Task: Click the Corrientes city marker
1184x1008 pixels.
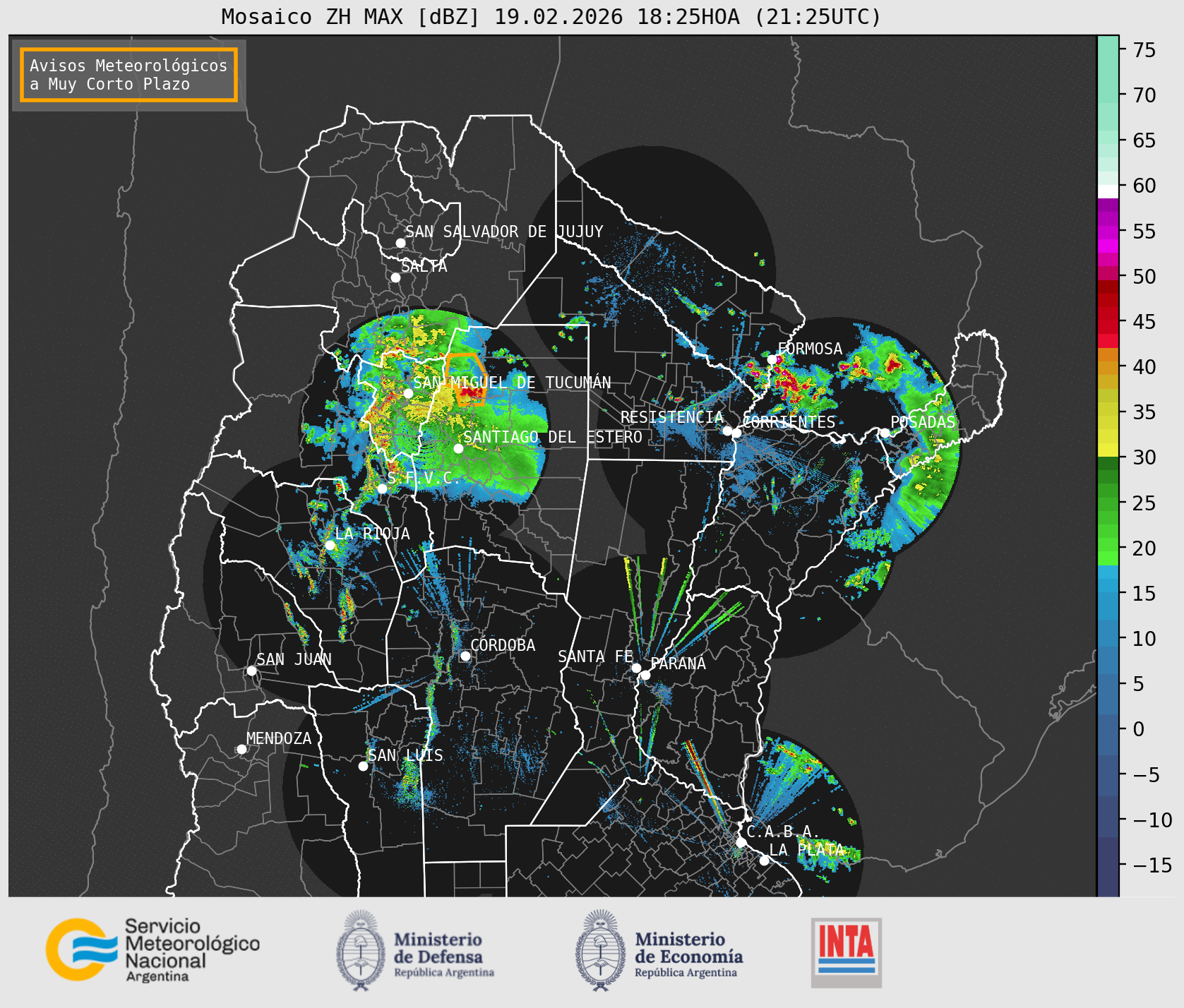Action: (x=736, y=433)
